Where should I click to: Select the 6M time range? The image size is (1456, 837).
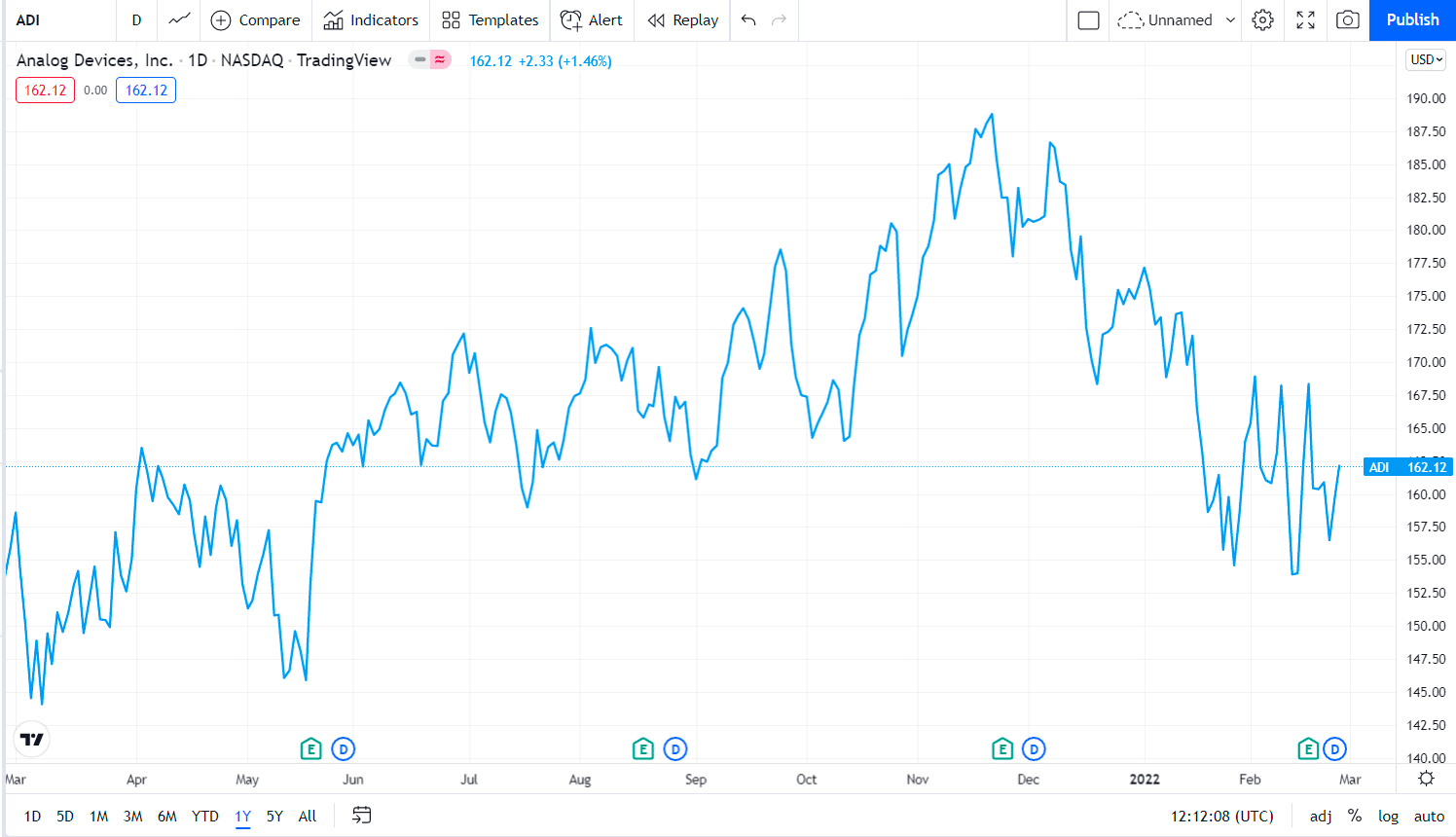click(167, 817)
